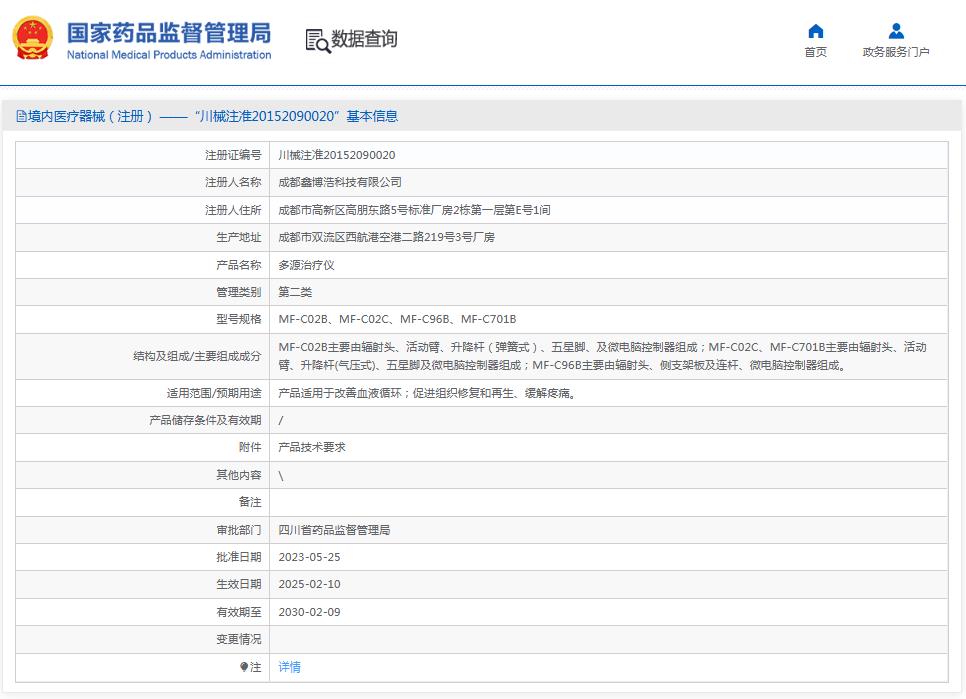
Task: Click the document icon before 境内医疗器械（注册）
Action: click(21, 115)
